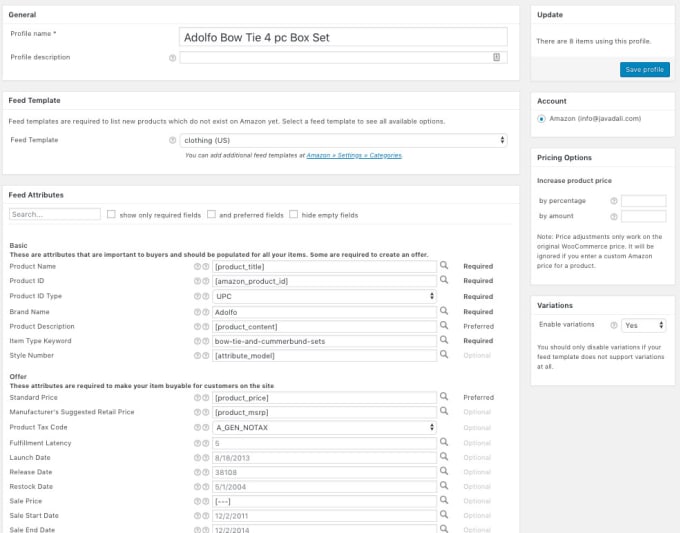This screenshot has height=533, width=680.
Task: Click the increase by amount field
Action: coord(644,216)
